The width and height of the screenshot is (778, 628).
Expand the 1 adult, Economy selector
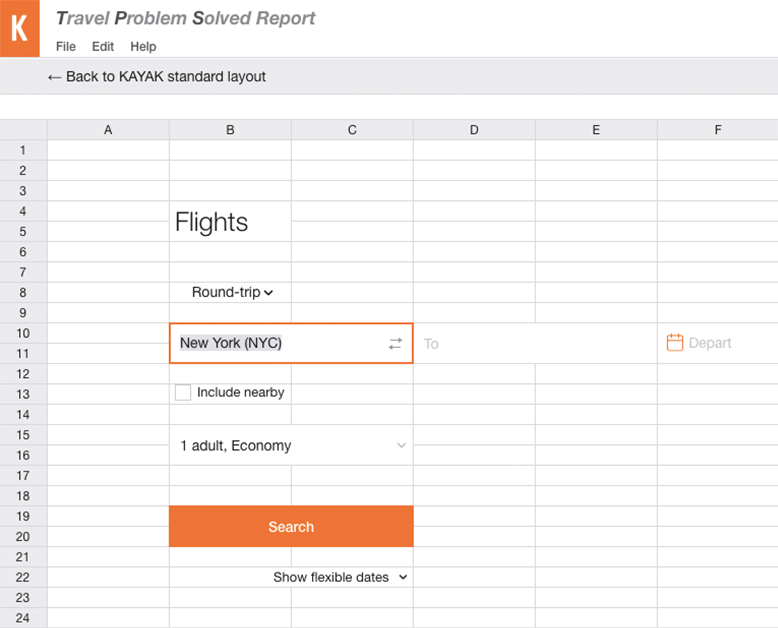[291, 445]
